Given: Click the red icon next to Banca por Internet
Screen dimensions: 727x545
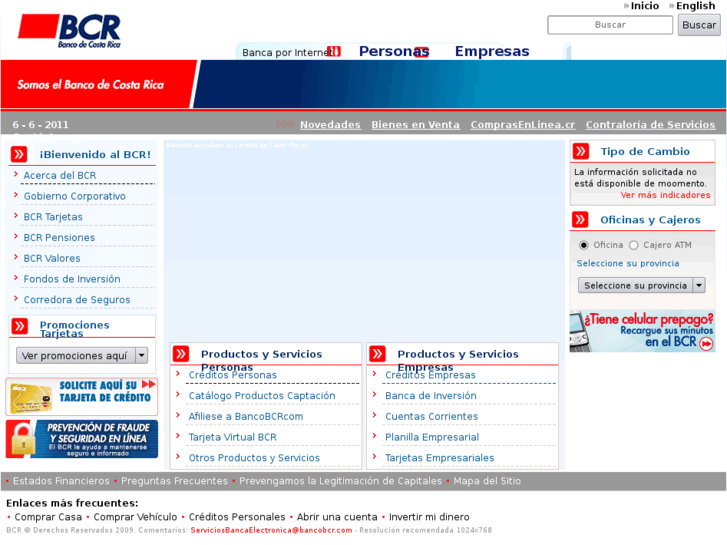Looking at the screenshot, I should [334, 51].
